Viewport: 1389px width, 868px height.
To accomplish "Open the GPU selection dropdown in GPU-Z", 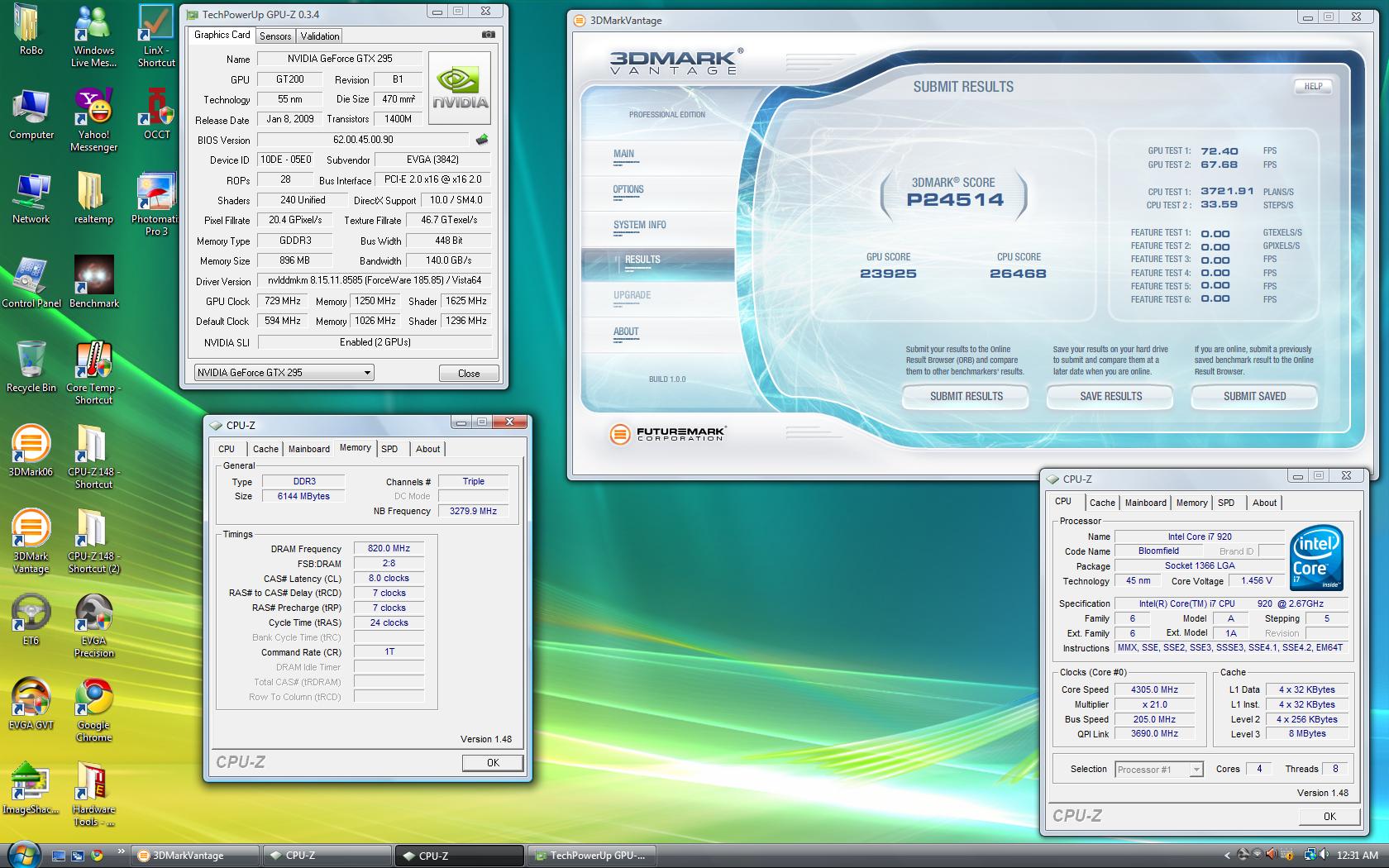I will (284, 373).
